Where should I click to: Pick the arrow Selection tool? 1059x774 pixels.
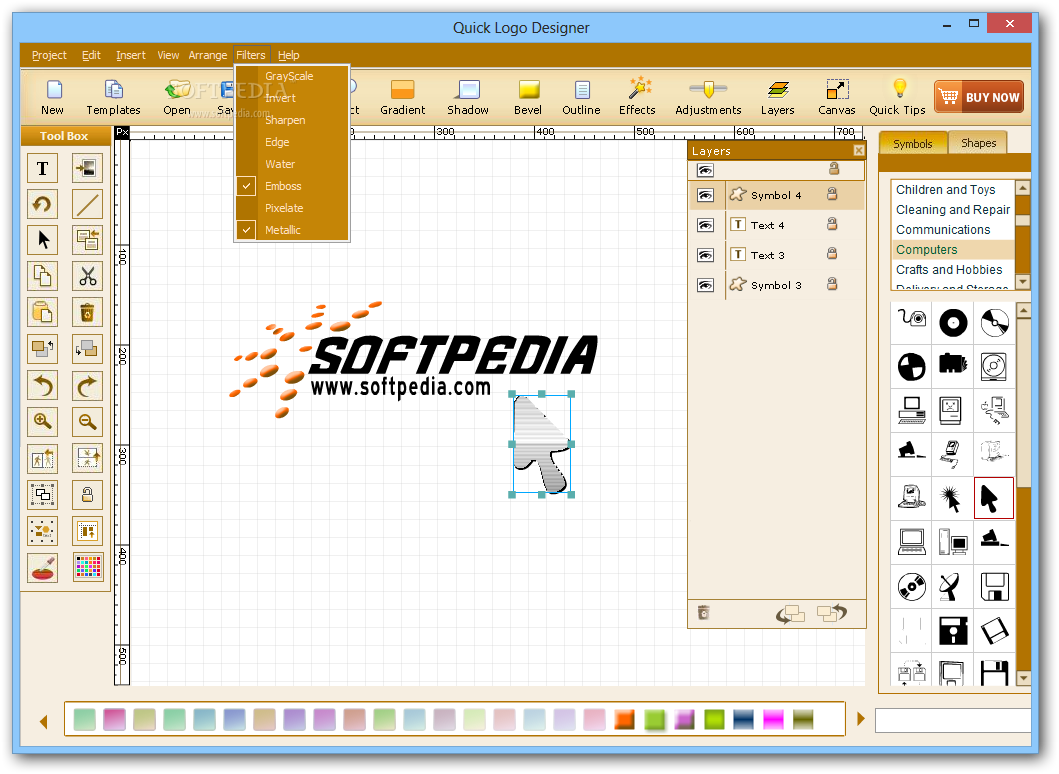[x=43, y=240]
